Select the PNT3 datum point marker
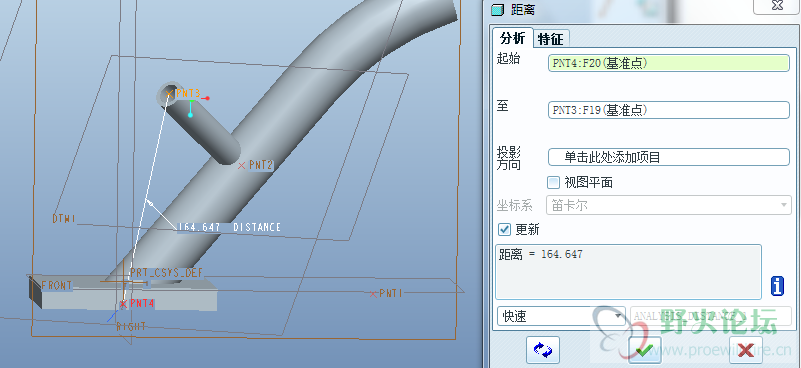 (x=169, y=94)
